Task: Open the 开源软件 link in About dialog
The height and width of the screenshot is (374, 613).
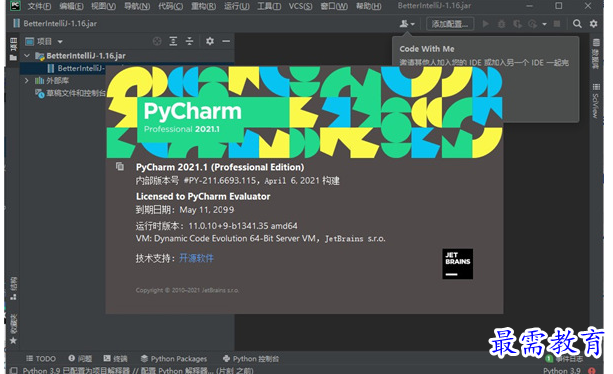Action: click(196, 258)
